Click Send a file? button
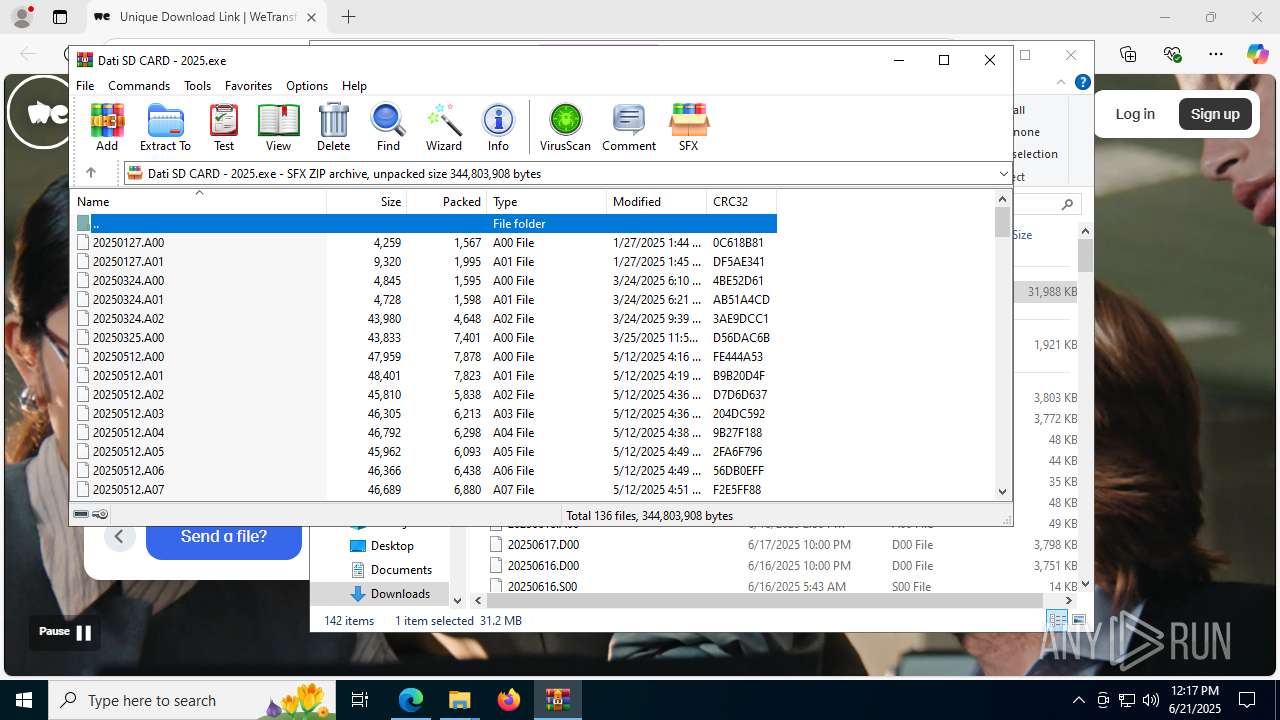Screen dimensions: 1280x720 point(224,537)
